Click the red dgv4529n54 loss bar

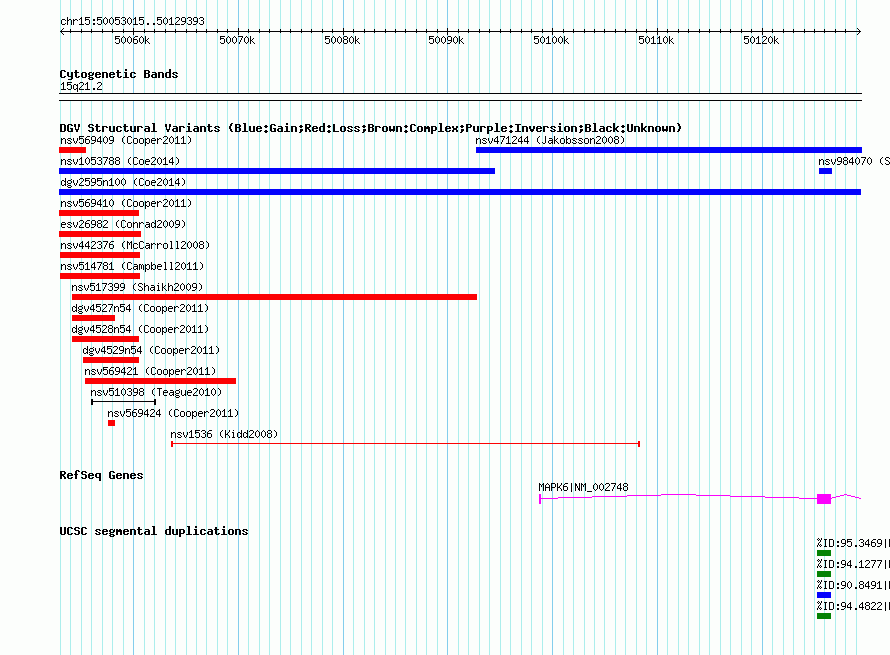[111, 360]
